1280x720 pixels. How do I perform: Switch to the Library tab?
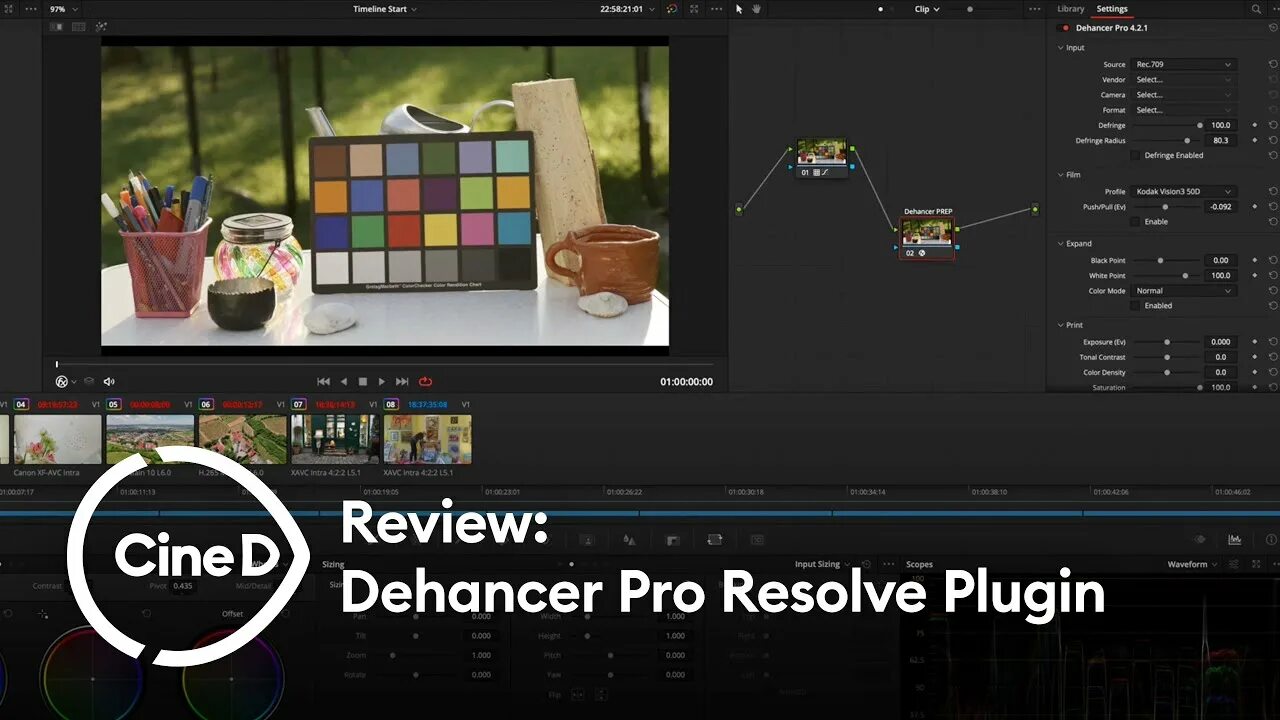(x=1071, y=9)
